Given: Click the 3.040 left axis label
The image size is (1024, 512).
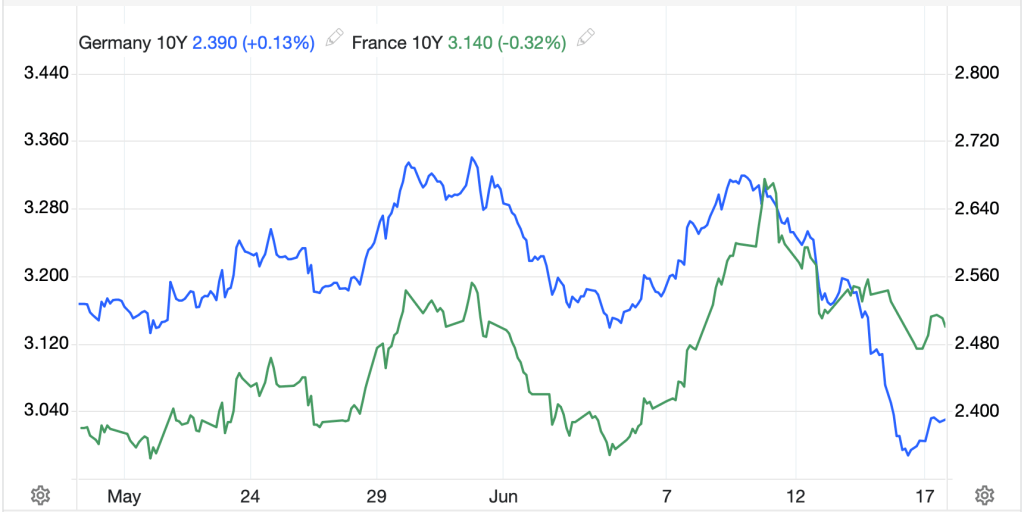Looking at the screenshot, I should [45, 410].
